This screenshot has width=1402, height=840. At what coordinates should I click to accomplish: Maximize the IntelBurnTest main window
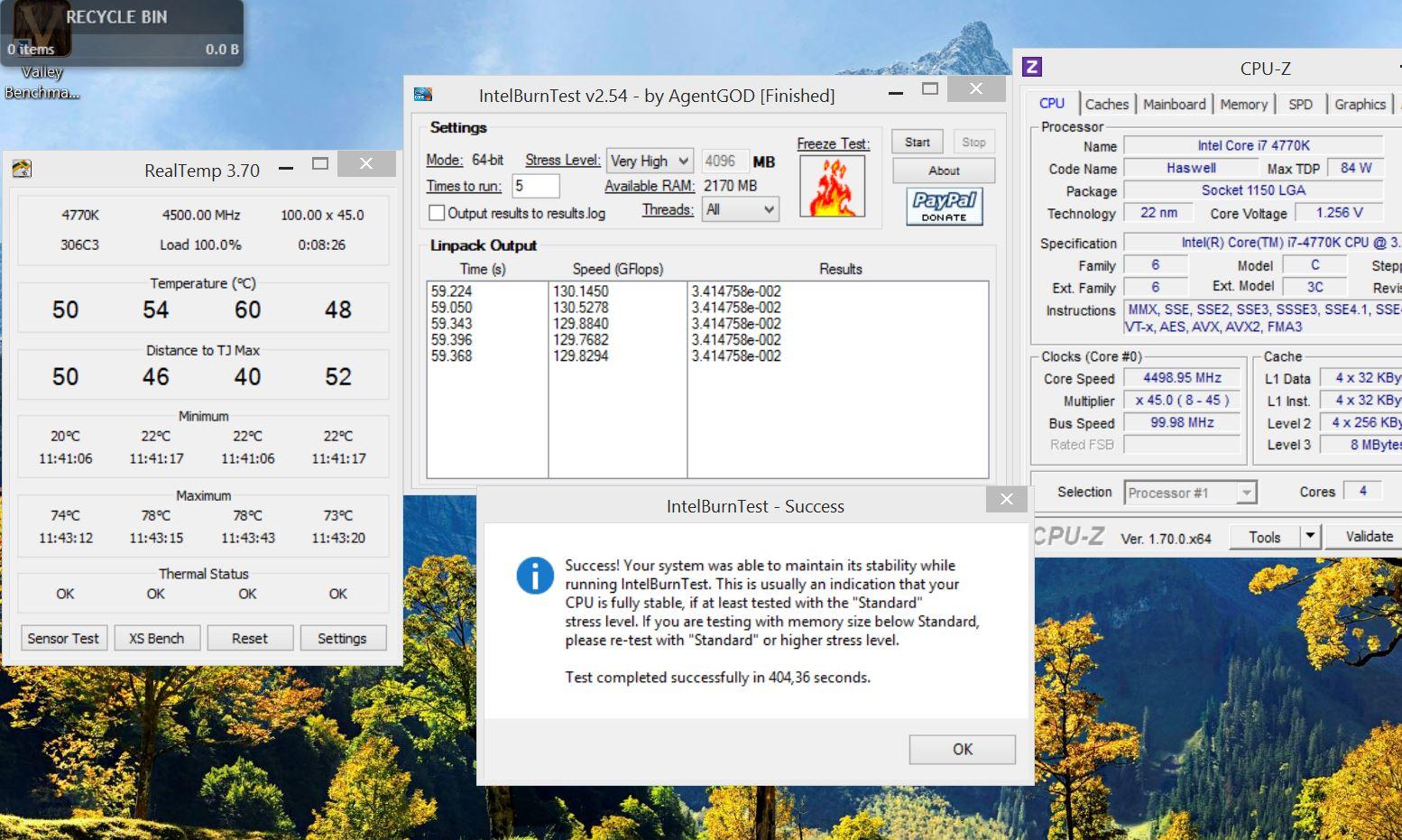(930, 88)
